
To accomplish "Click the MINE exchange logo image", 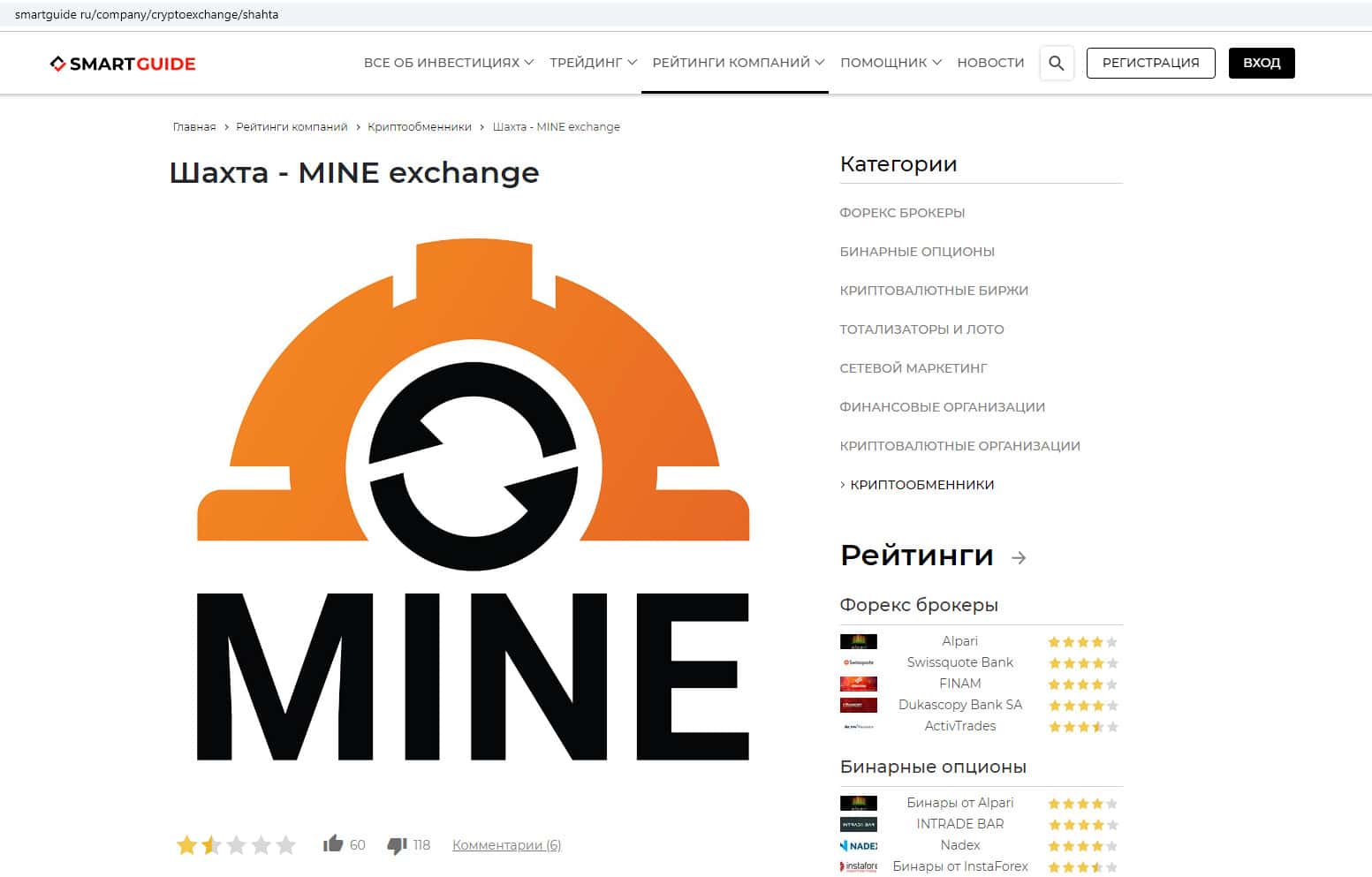I will tap(474, 499).
